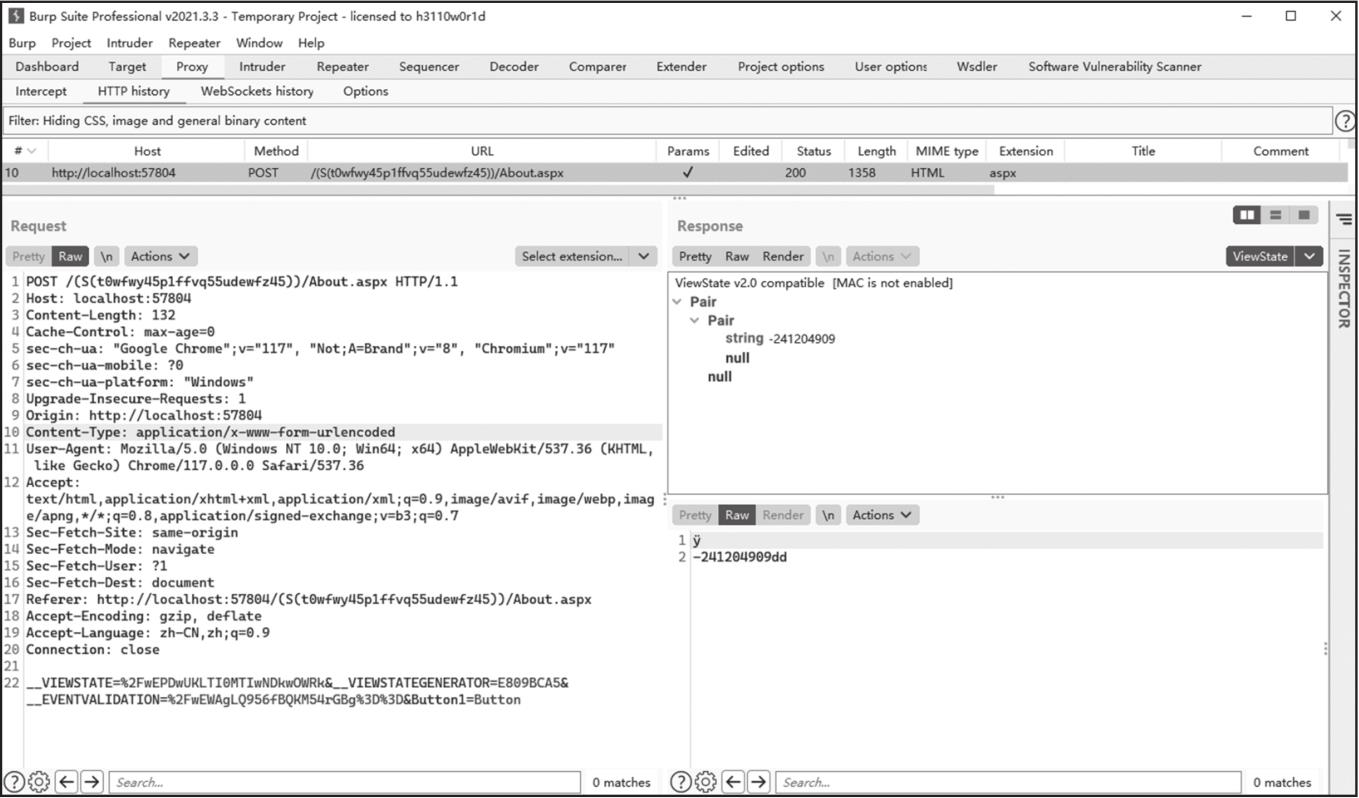This screenshot has height=798, width=1359.
Task: Switch to the Dashboard tab
Action: click(x=47, y=67)
